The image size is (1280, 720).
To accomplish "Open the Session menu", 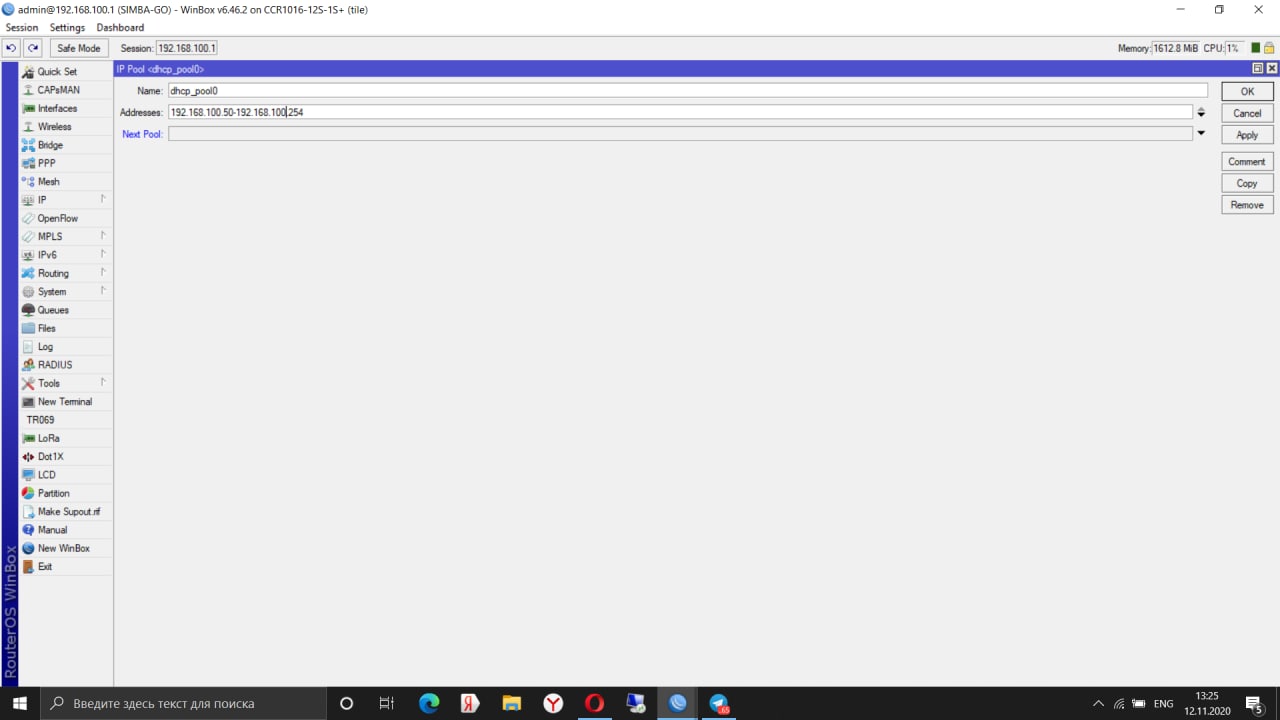I will pos(22,27).
